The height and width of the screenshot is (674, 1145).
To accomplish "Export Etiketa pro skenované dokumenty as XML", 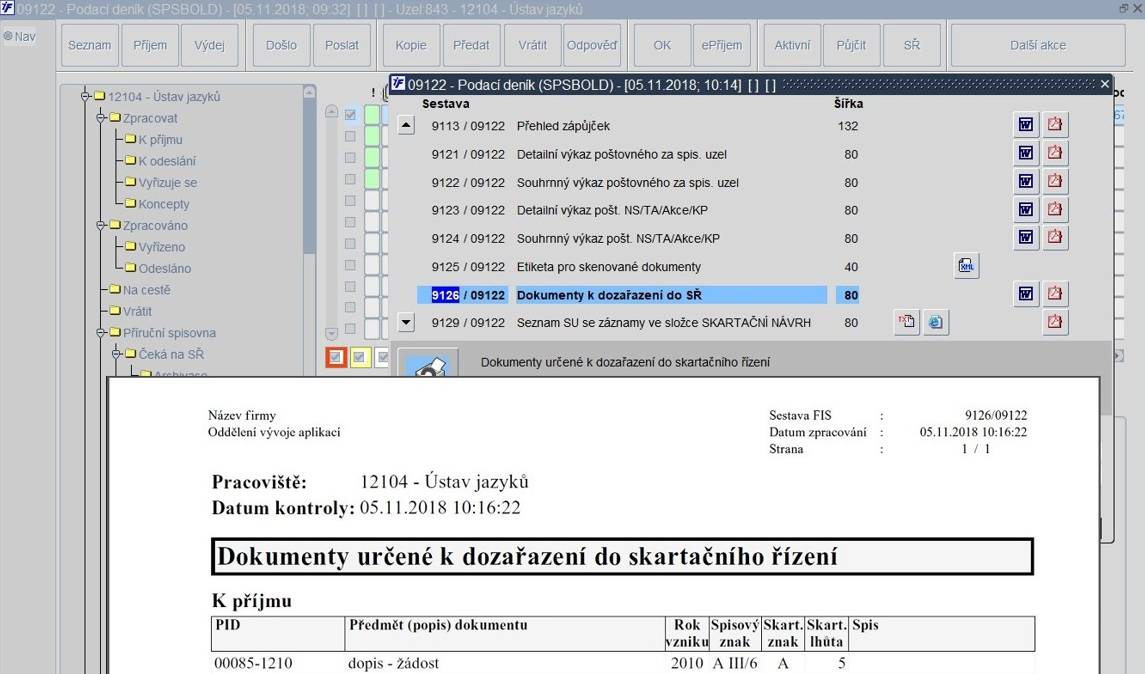I will [x=967, y=266].
